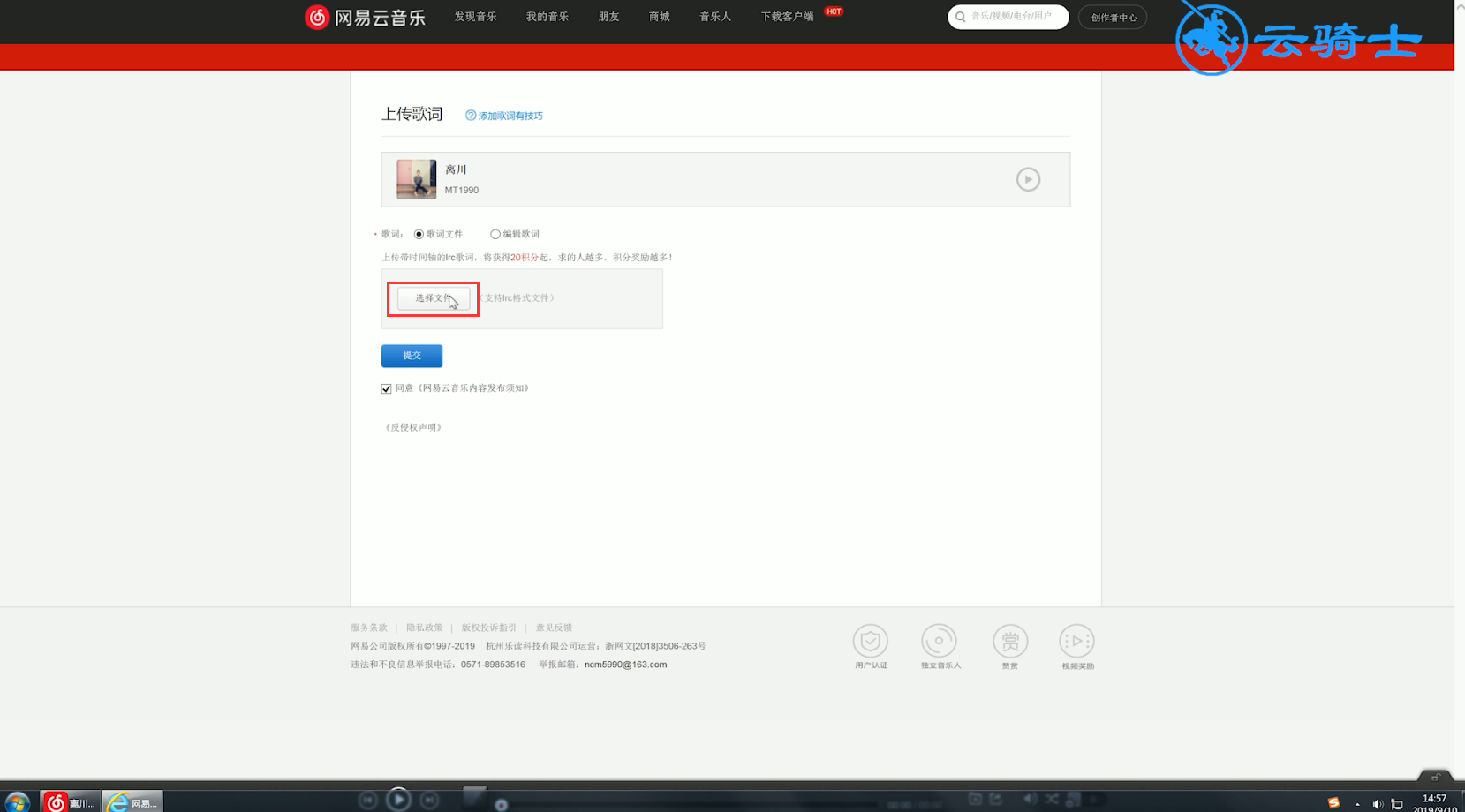Open the 添加歌词有技巧 tips link
Screen dimensions: 1465x812
click(x=510, y=115)
